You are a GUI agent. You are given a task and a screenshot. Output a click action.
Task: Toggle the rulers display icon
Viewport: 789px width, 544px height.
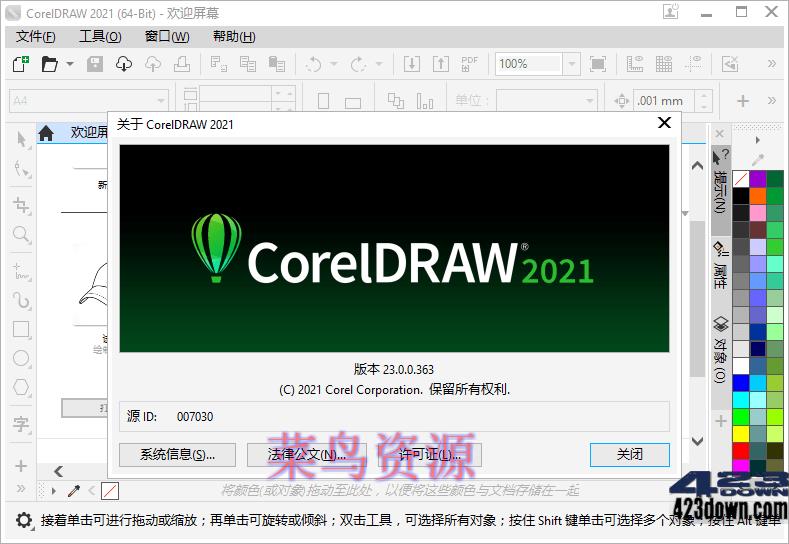point(635,64)
